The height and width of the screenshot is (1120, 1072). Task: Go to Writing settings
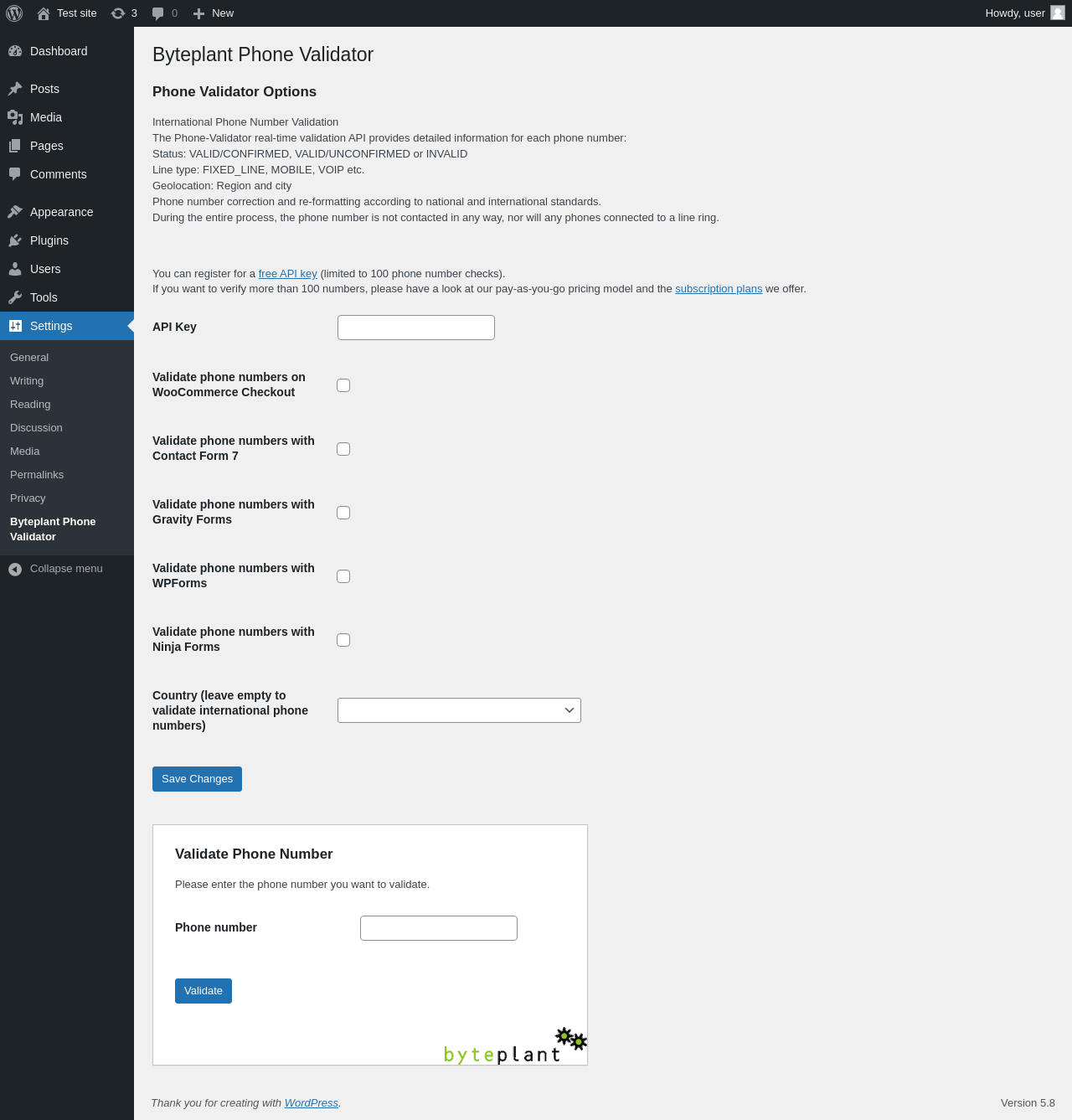coord(27,381)
